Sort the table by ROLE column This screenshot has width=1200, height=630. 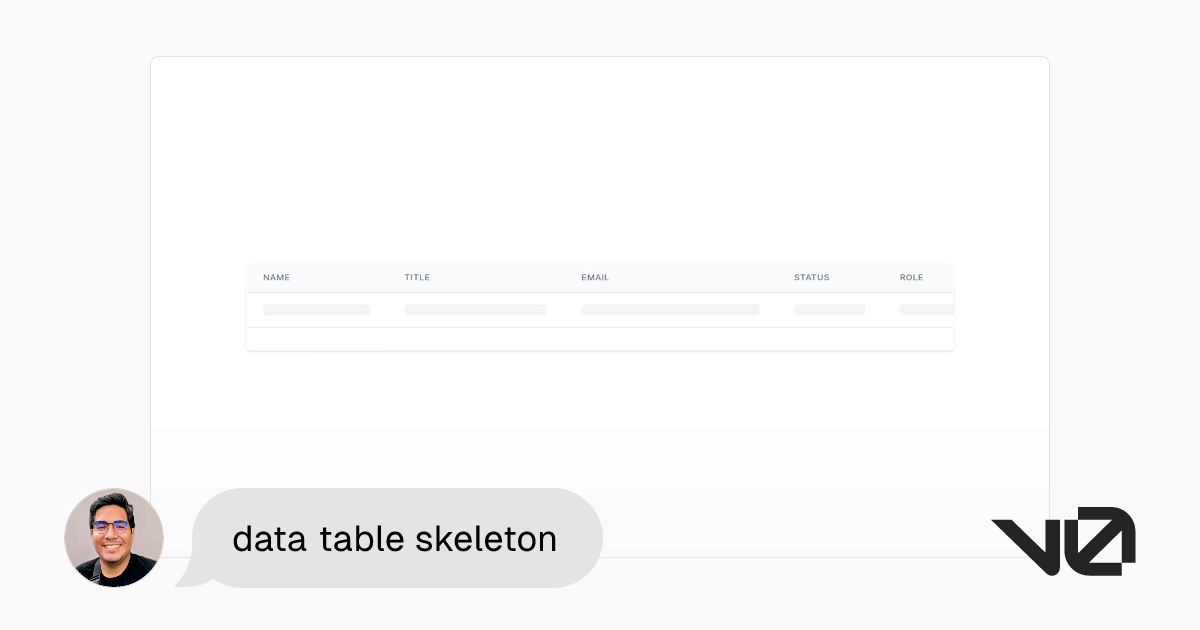[911, 277]
